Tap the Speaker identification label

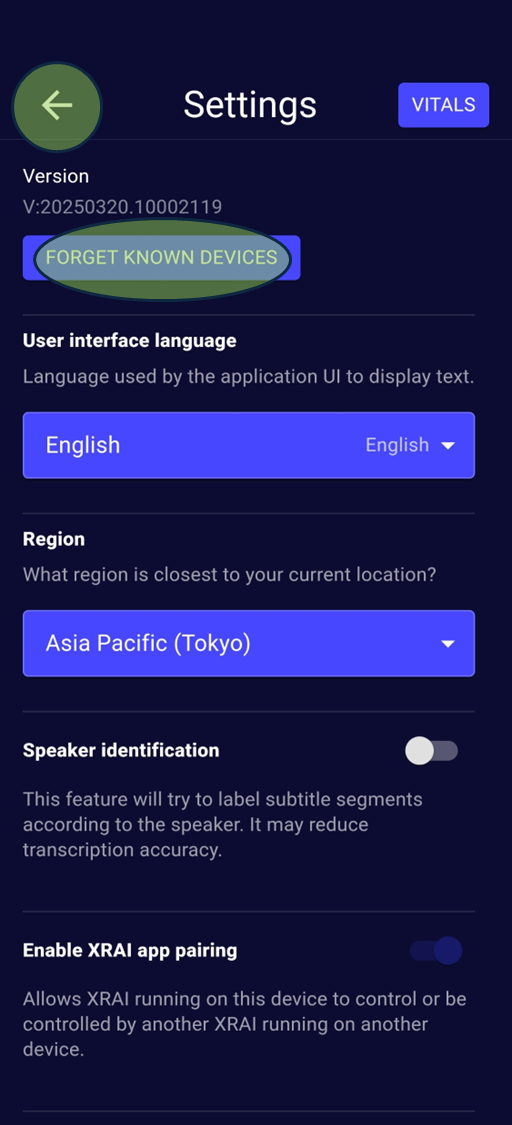click(121, 750)
